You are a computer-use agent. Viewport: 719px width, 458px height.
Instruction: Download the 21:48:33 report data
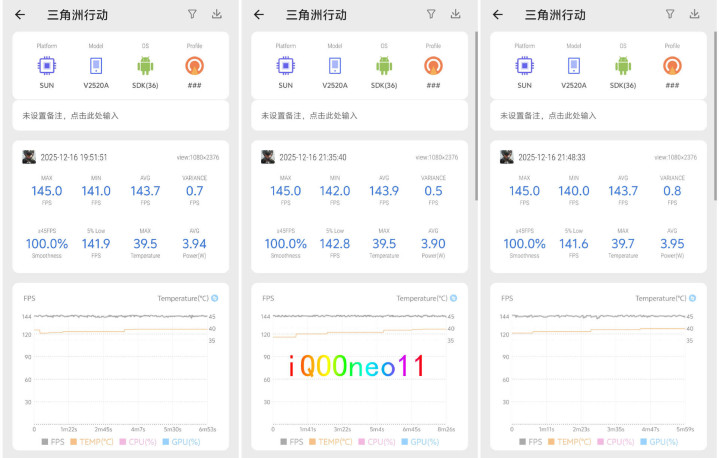click(695, 14)
